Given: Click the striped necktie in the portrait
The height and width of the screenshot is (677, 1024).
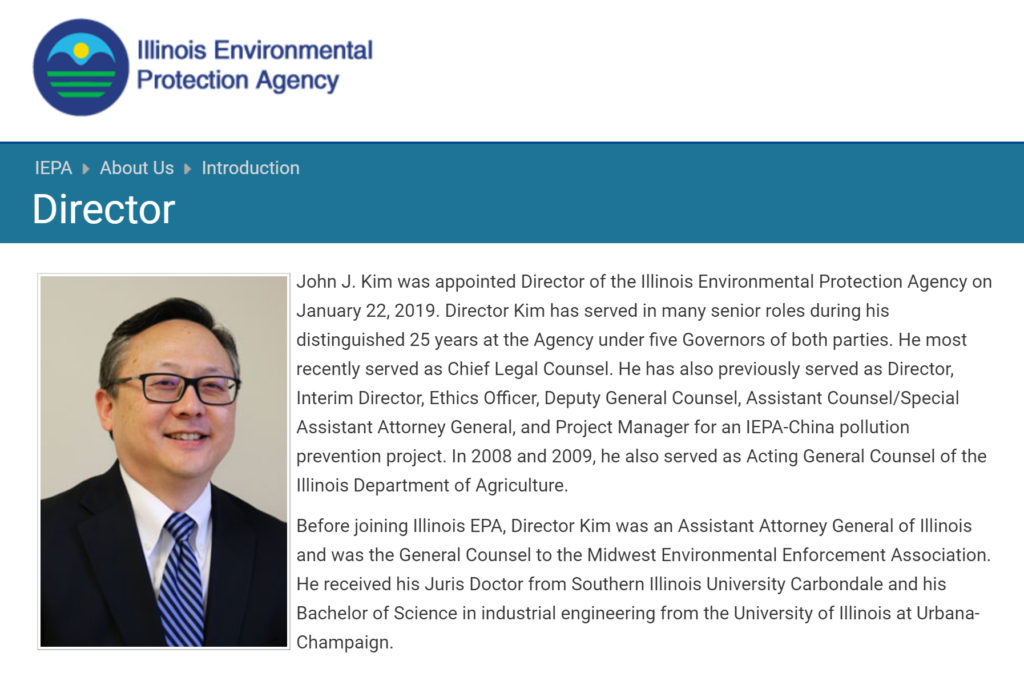Looking at the screenshot, I should 181,580.
